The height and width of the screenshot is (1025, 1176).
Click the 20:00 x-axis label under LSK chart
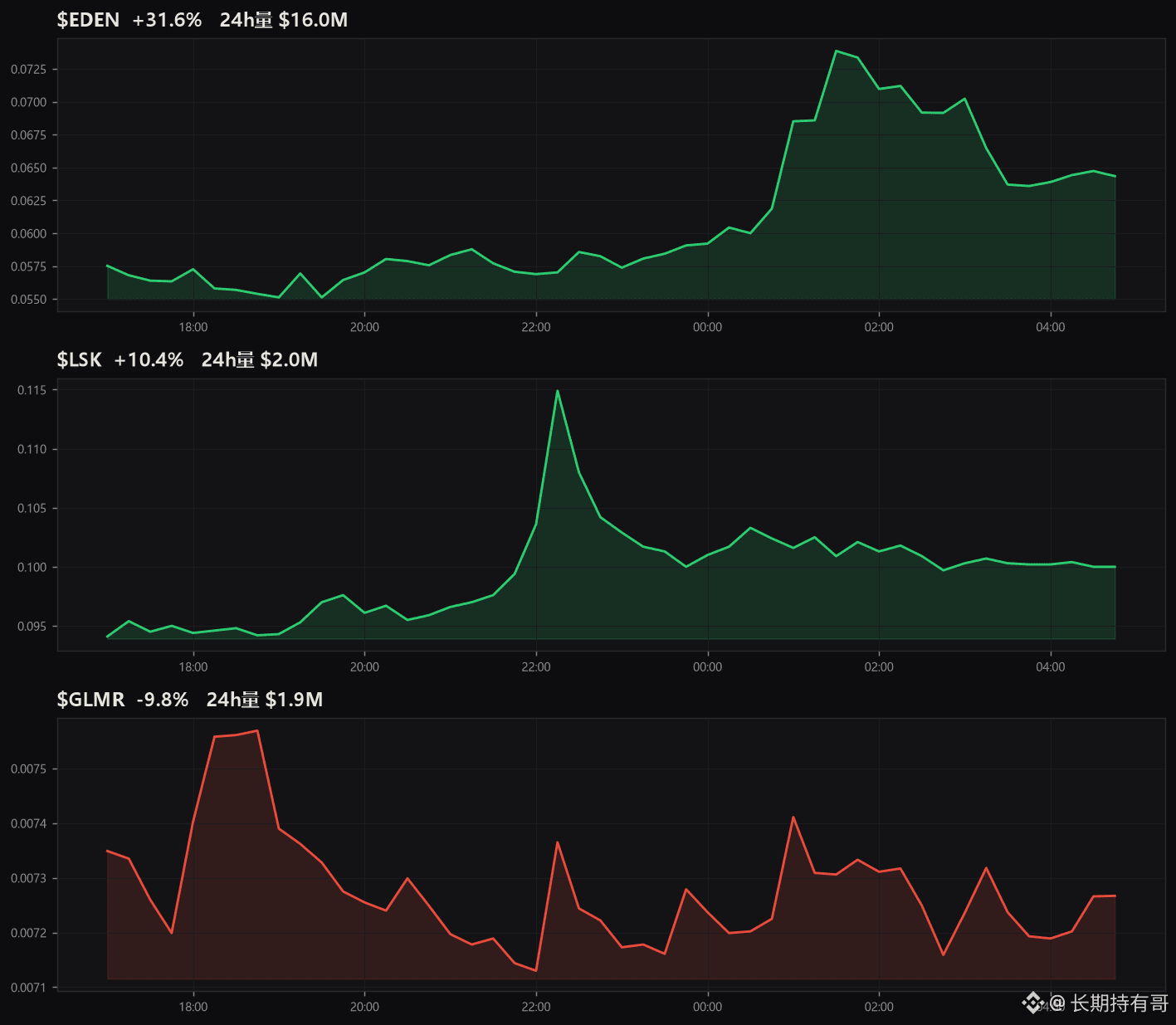pos(364,666)
